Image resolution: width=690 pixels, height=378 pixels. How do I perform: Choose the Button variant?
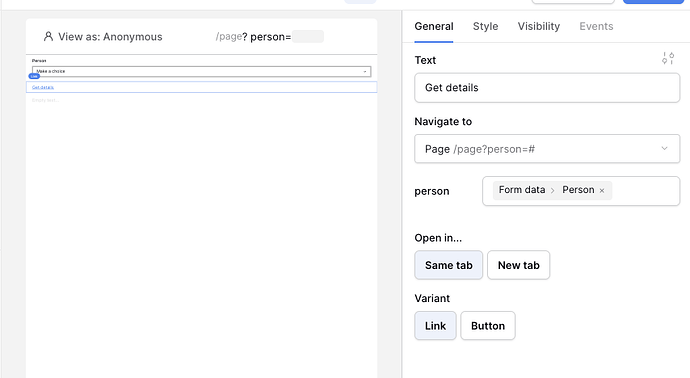click(488, 326)
